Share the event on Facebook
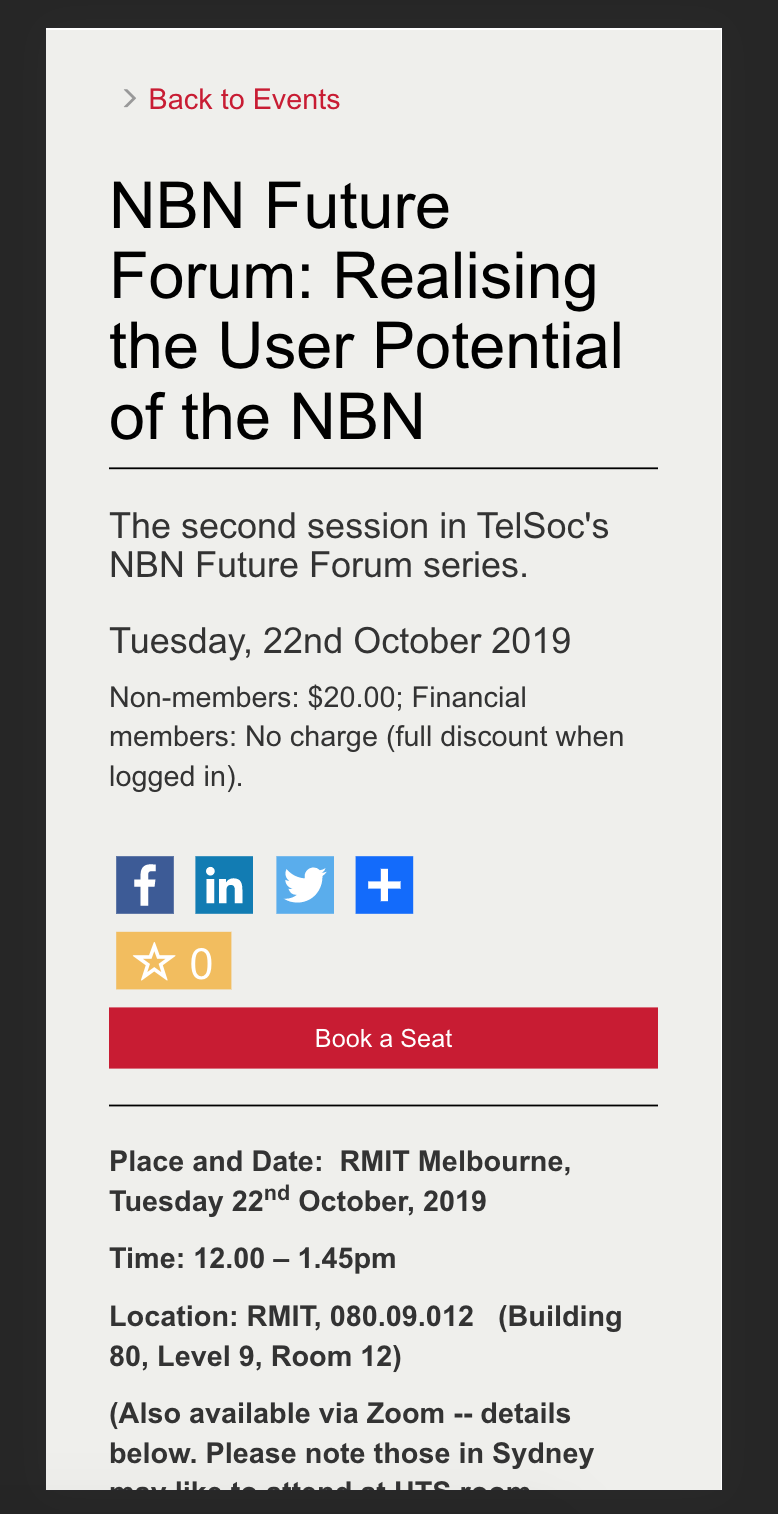 [x=145, y=885]
